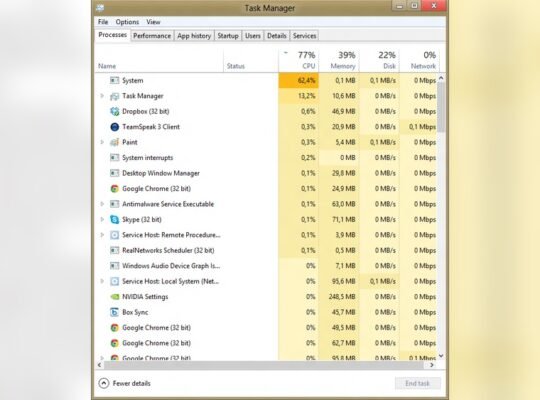Sort by the Status column header
Screen dimensions: 540x400
250,61
